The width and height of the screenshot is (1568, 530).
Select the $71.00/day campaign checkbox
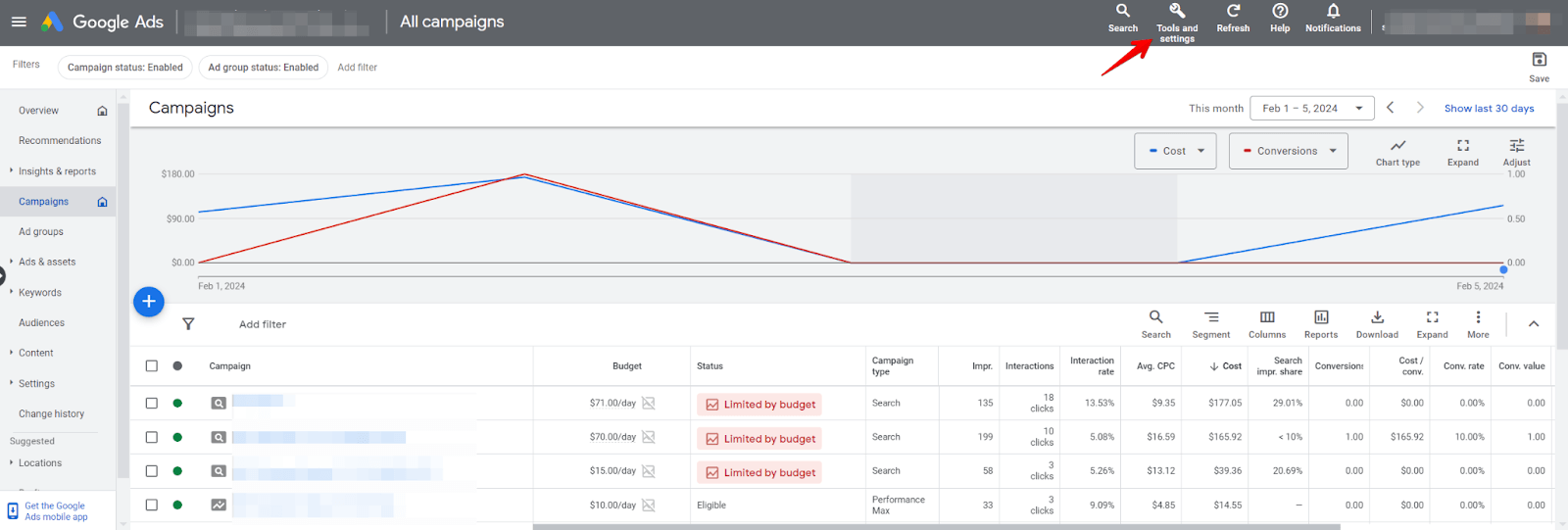152,403
